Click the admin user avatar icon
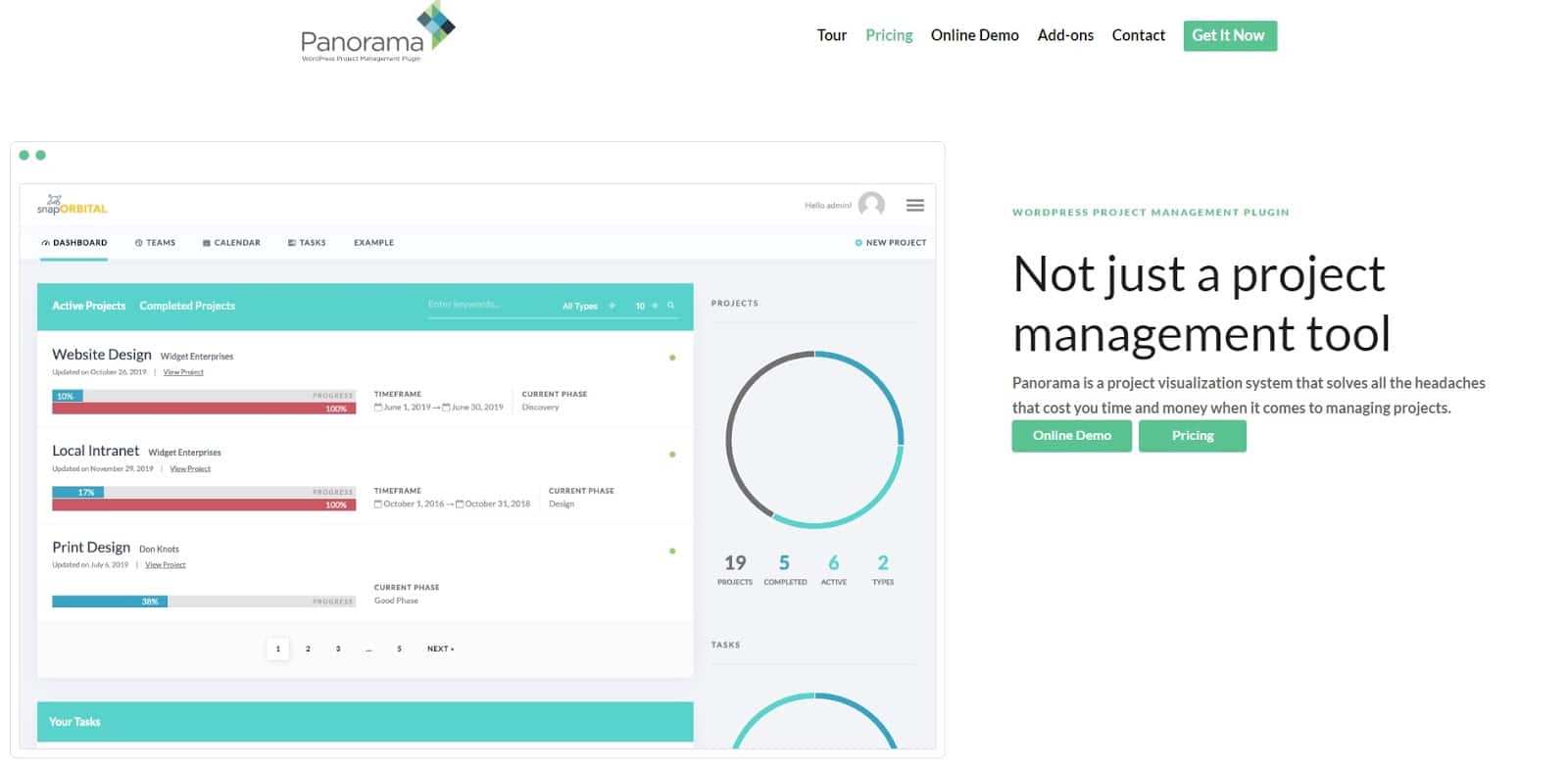Screen dimensions: 1568x771 point(870,205)
